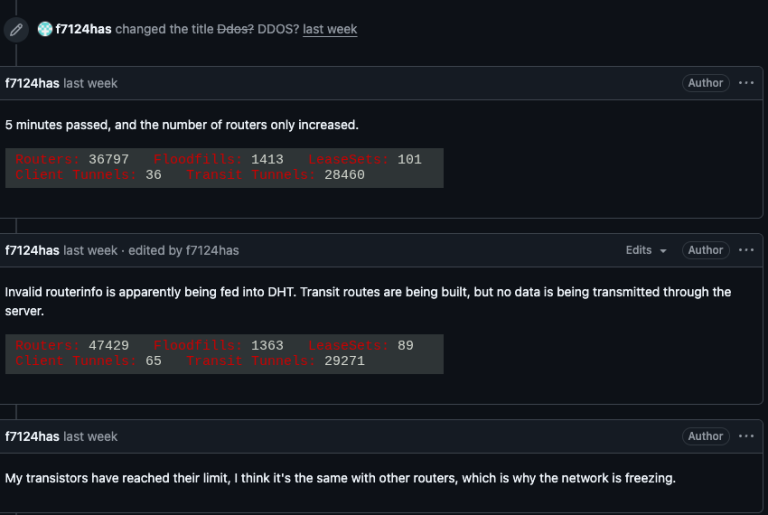Click the Author badge on edited comment
The width and height of the screenshot is (768, 515).
(x=705, y=250)
